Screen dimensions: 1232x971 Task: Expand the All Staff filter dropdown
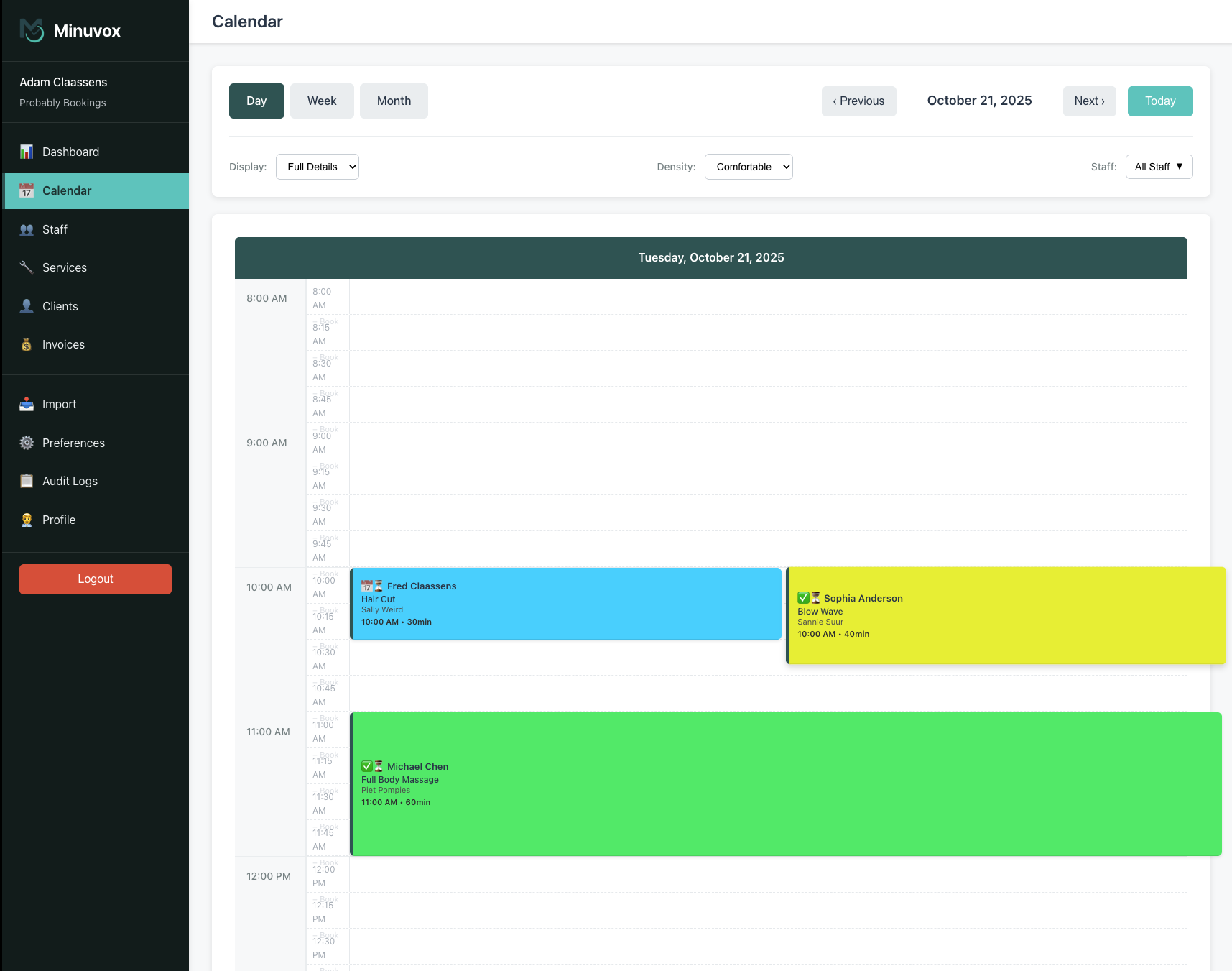(x=1158, y=167)
